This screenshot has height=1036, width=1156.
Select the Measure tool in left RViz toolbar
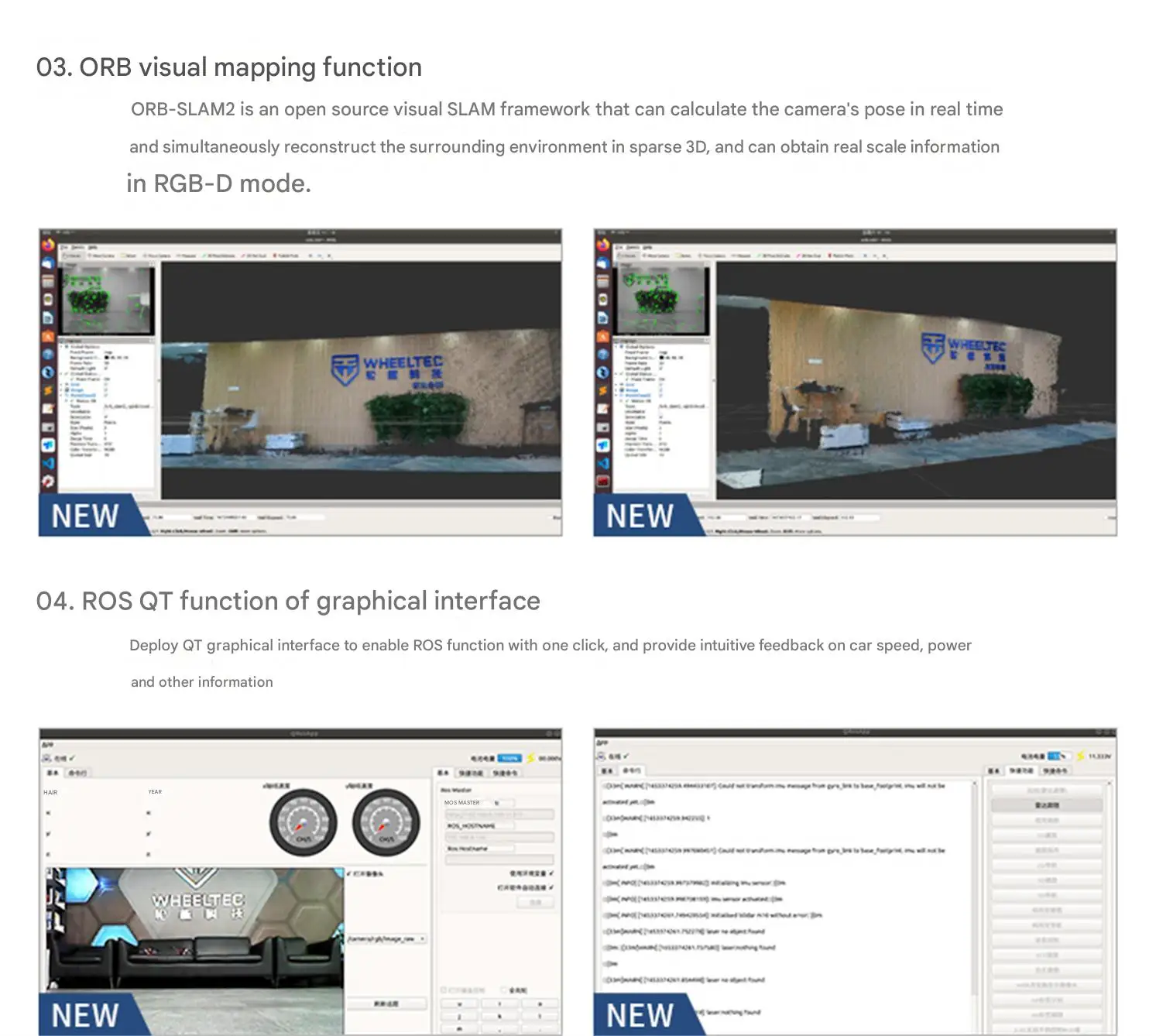tap(187, 255)
